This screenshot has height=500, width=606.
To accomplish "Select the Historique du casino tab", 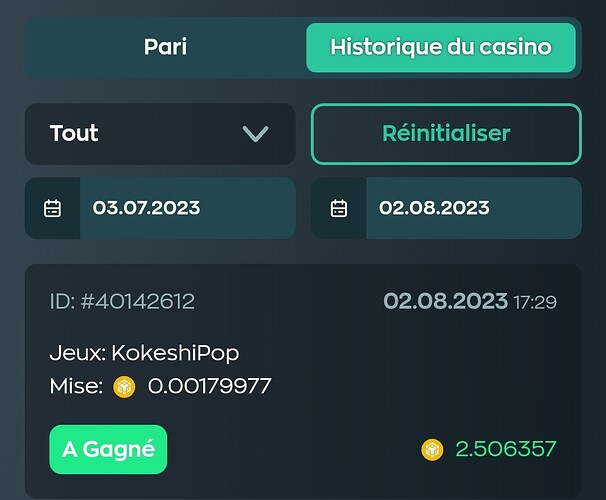I will tap(441, 47).
